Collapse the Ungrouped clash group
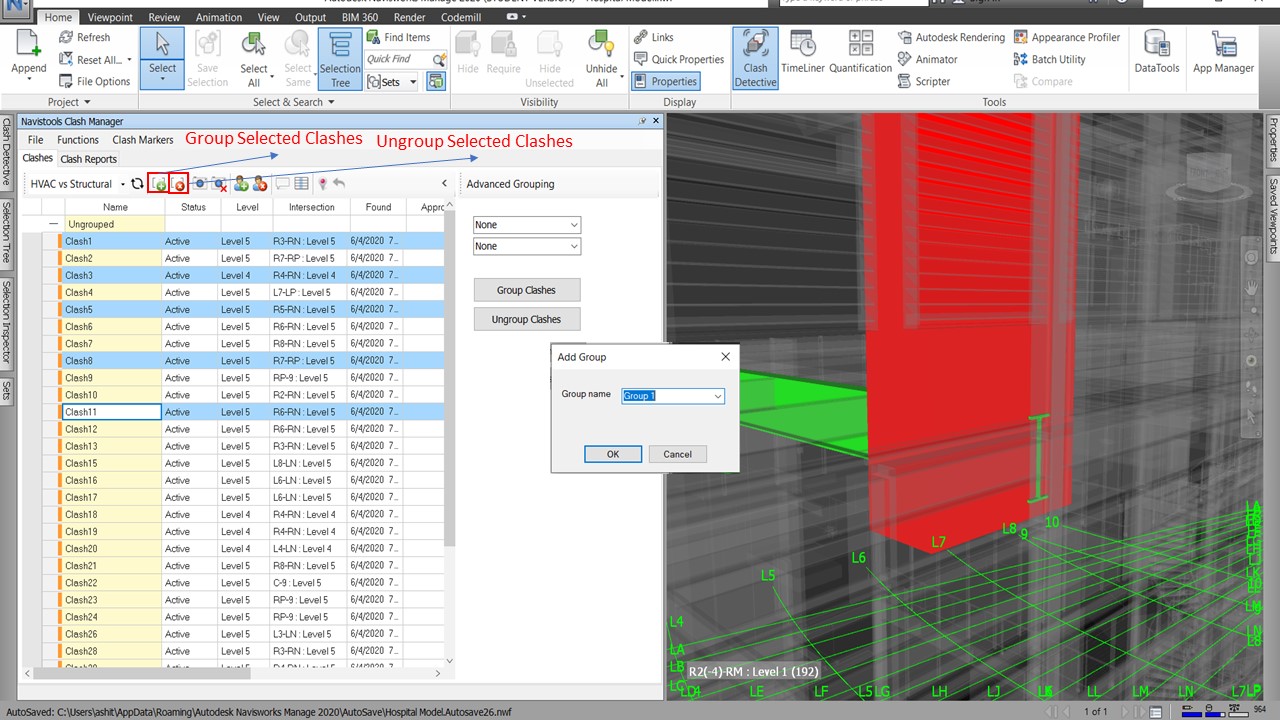 (x=53, y=224)
